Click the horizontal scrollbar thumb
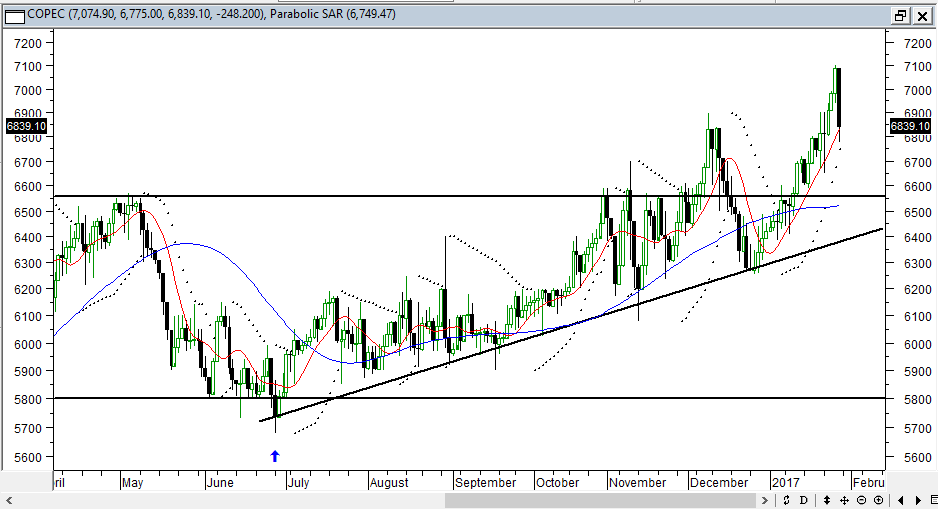938x509 pixels. [x=601, y=500]
